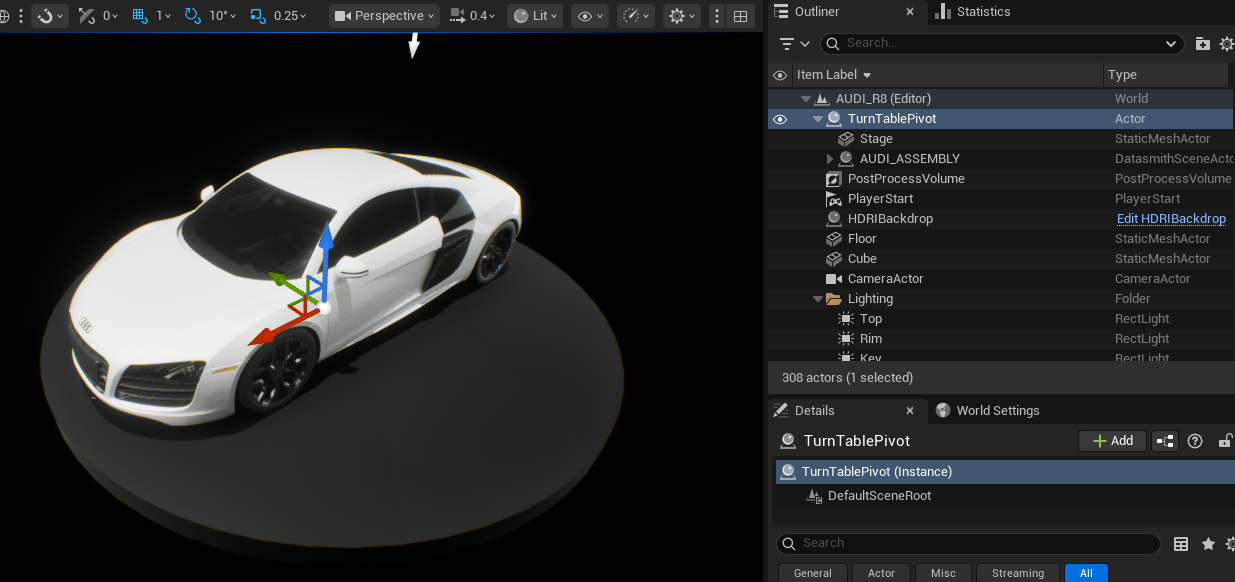
Task: Toggle the Details lock icon
Action: click(1225, 441)
